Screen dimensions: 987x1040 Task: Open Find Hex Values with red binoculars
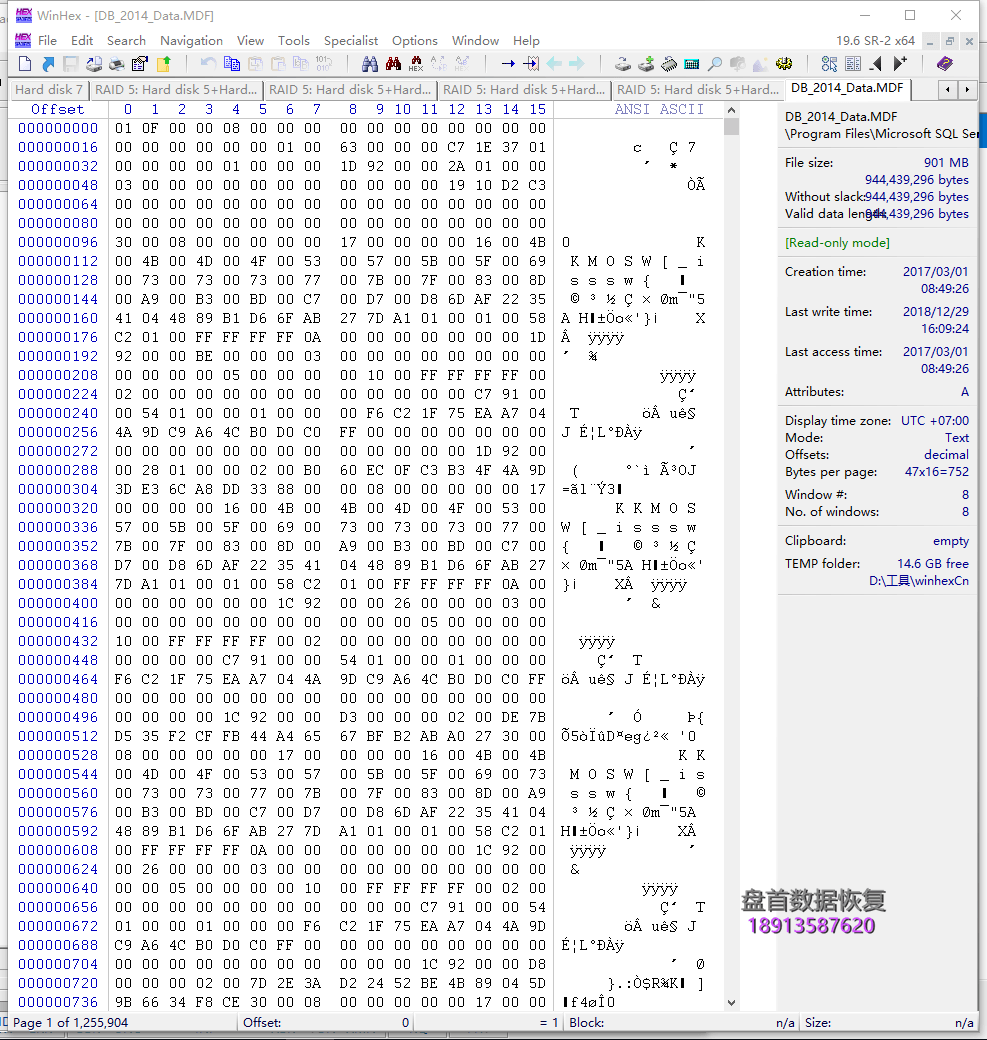tap(393, 64)
